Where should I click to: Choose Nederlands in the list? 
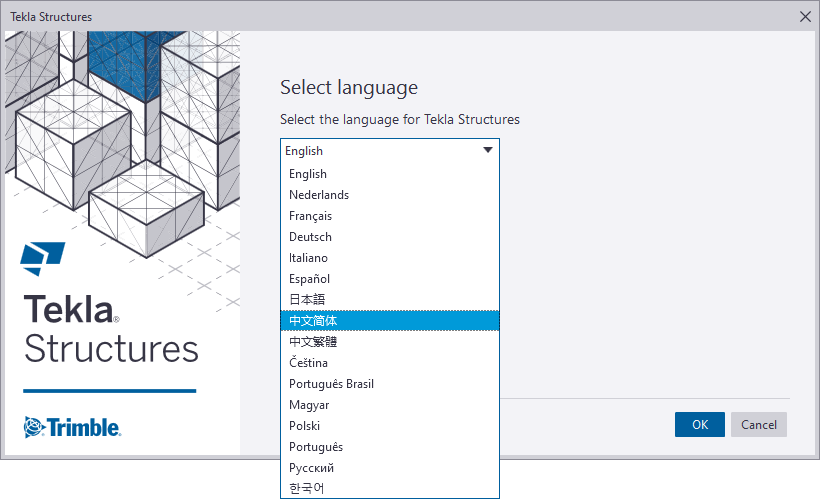(390, 195)
